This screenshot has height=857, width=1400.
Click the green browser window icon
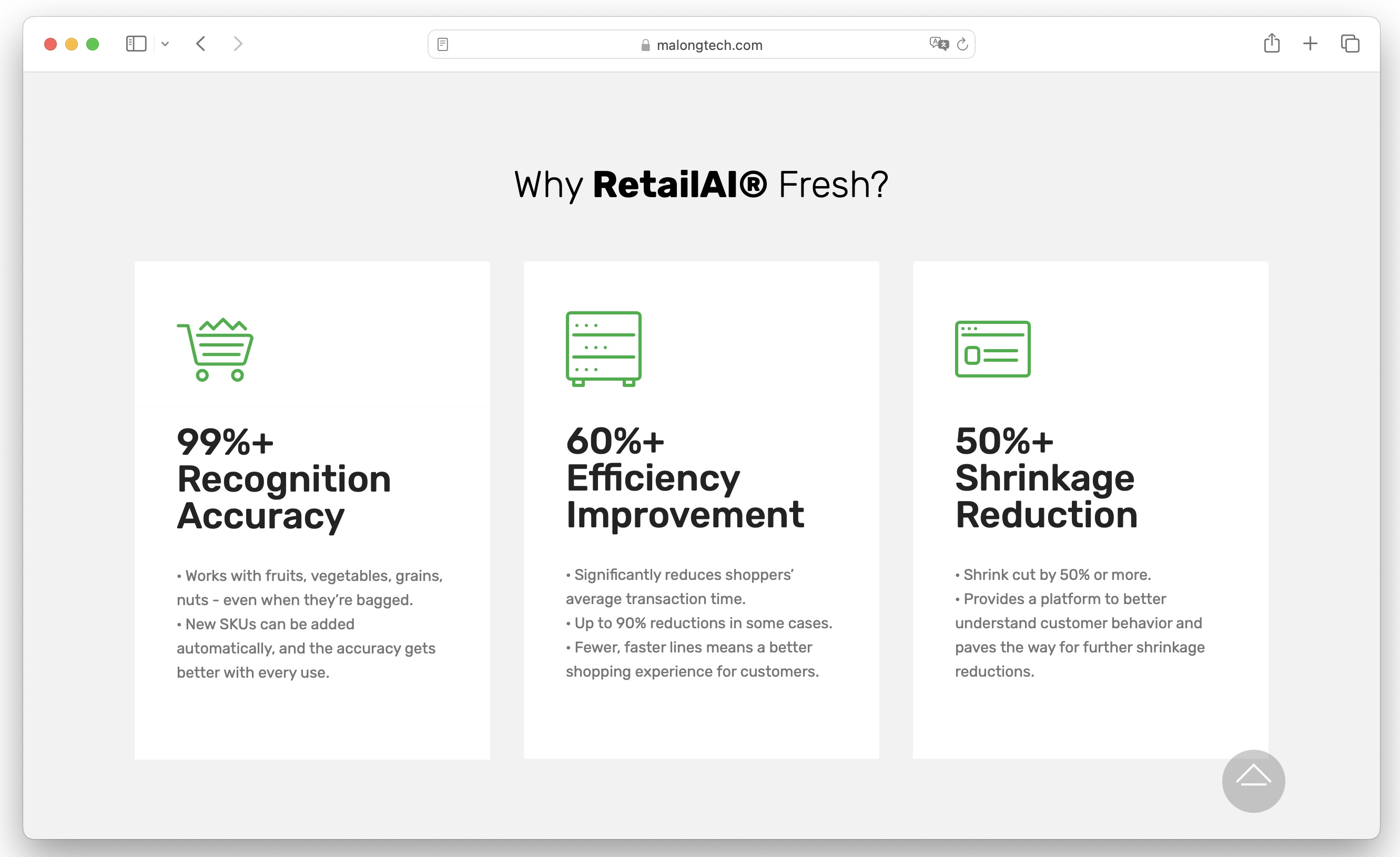[x=992, y=349]
